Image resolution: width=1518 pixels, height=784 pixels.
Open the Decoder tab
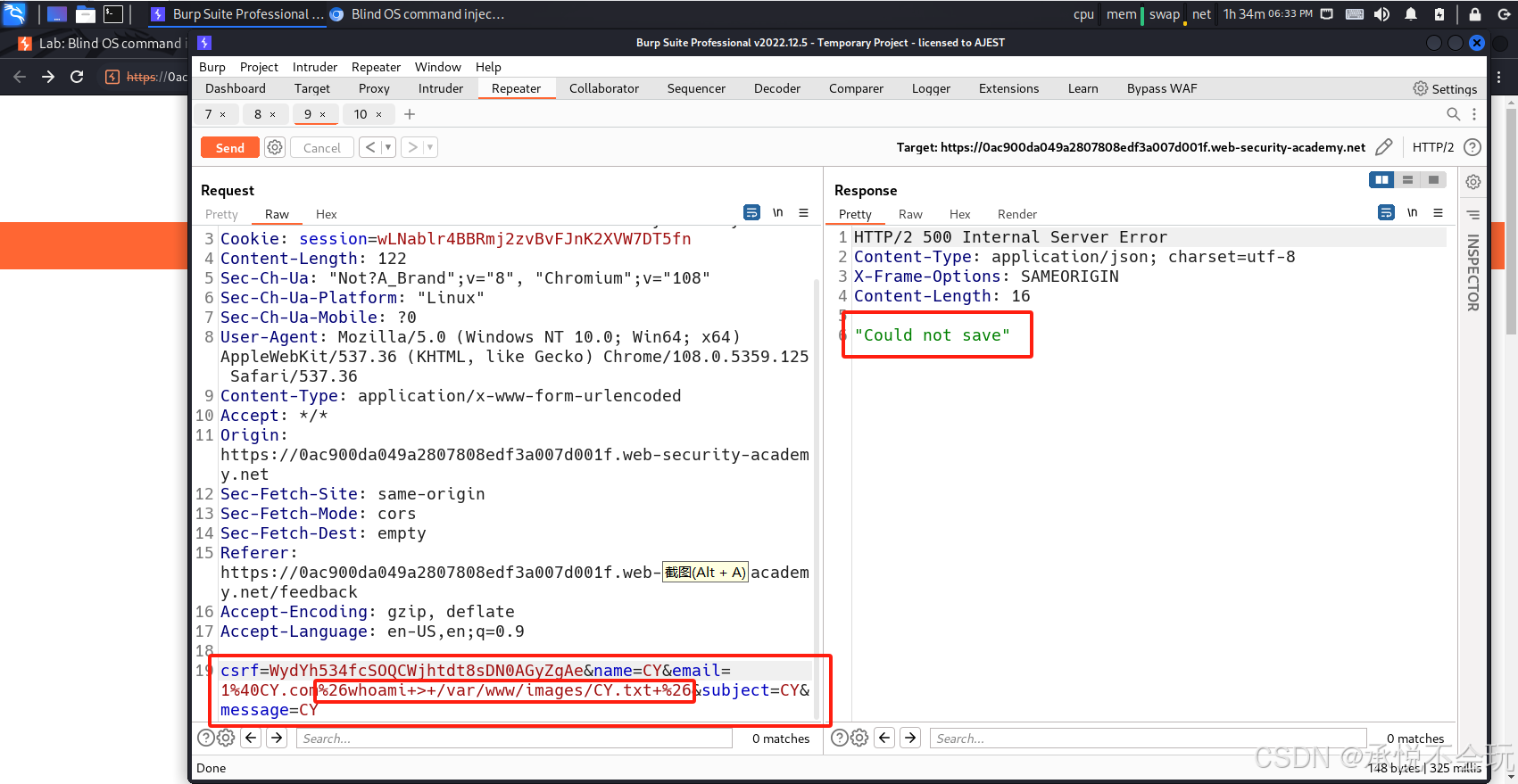point(777,88)
